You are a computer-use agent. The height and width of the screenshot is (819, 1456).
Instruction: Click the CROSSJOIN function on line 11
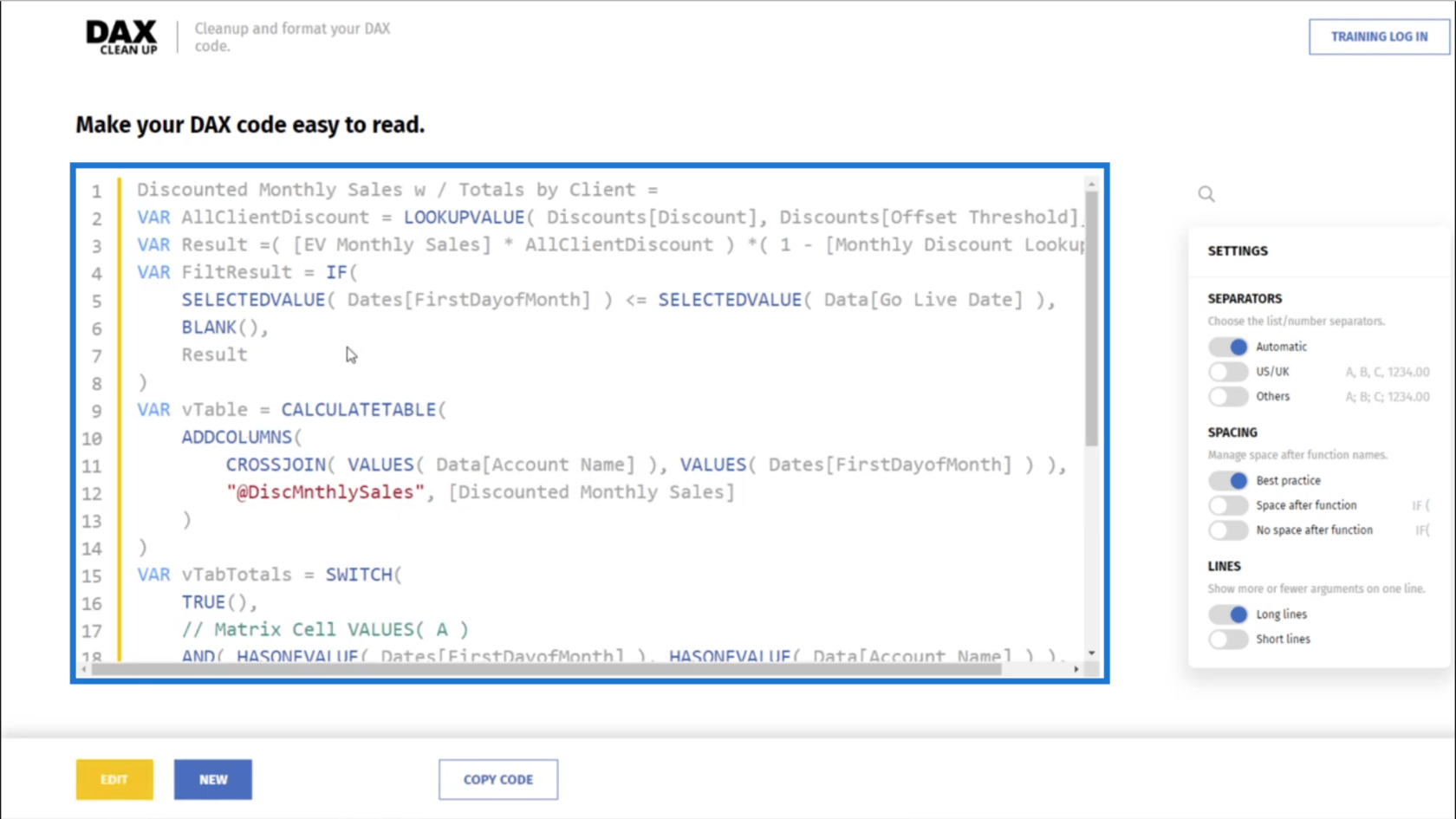pos(276,465)
